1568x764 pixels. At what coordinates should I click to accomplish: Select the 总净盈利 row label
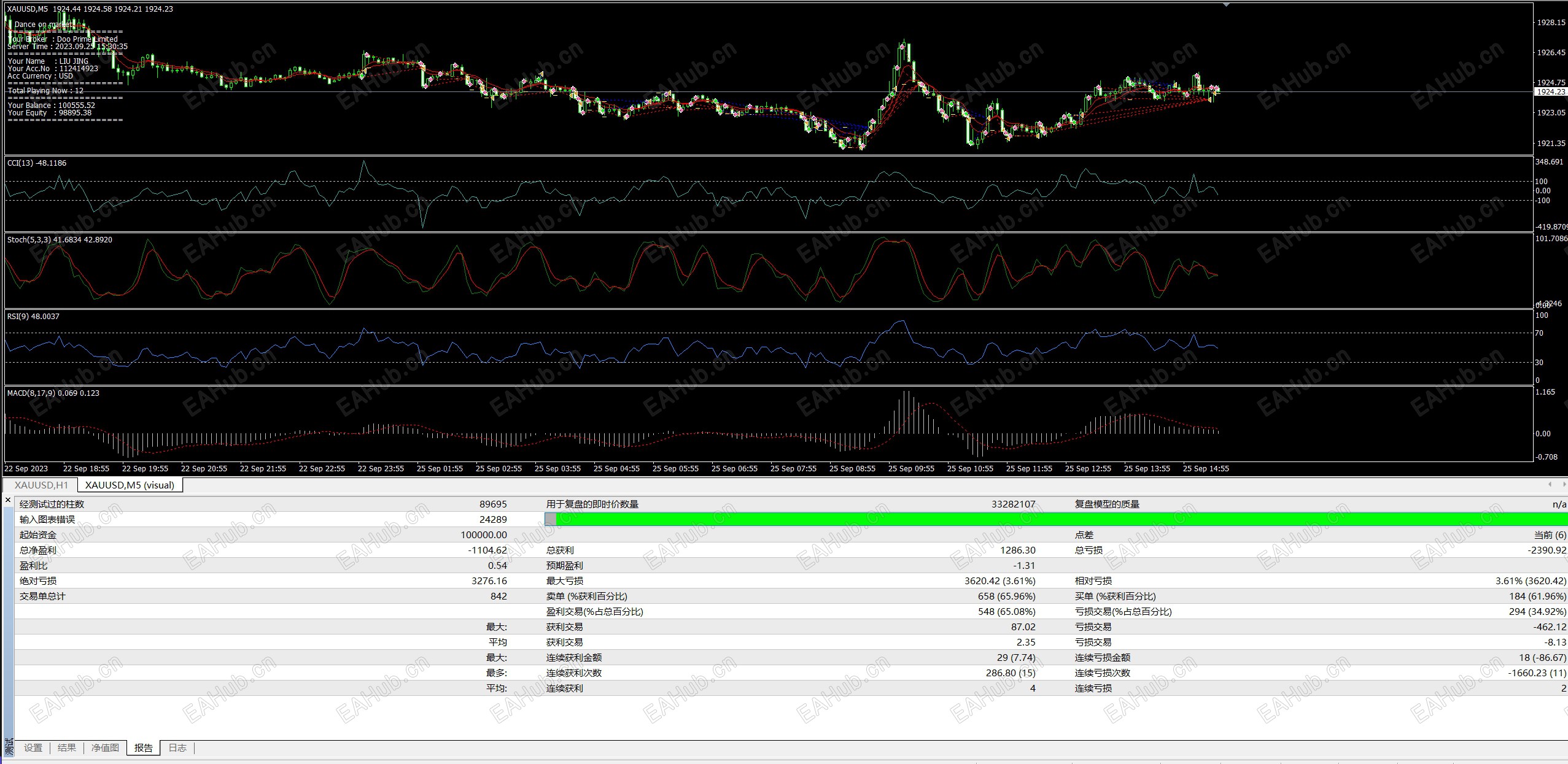point(38,550)
